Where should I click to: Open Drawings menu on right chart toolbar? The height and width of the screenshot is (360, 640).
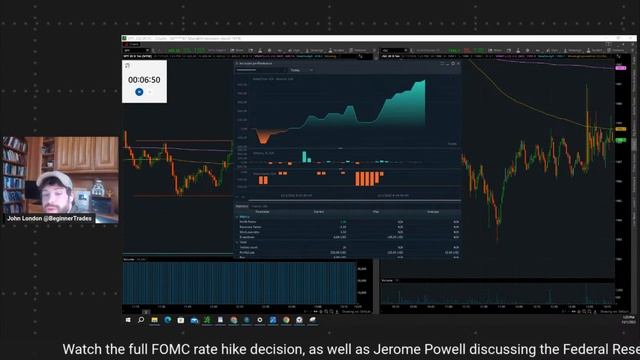point(573,50)
